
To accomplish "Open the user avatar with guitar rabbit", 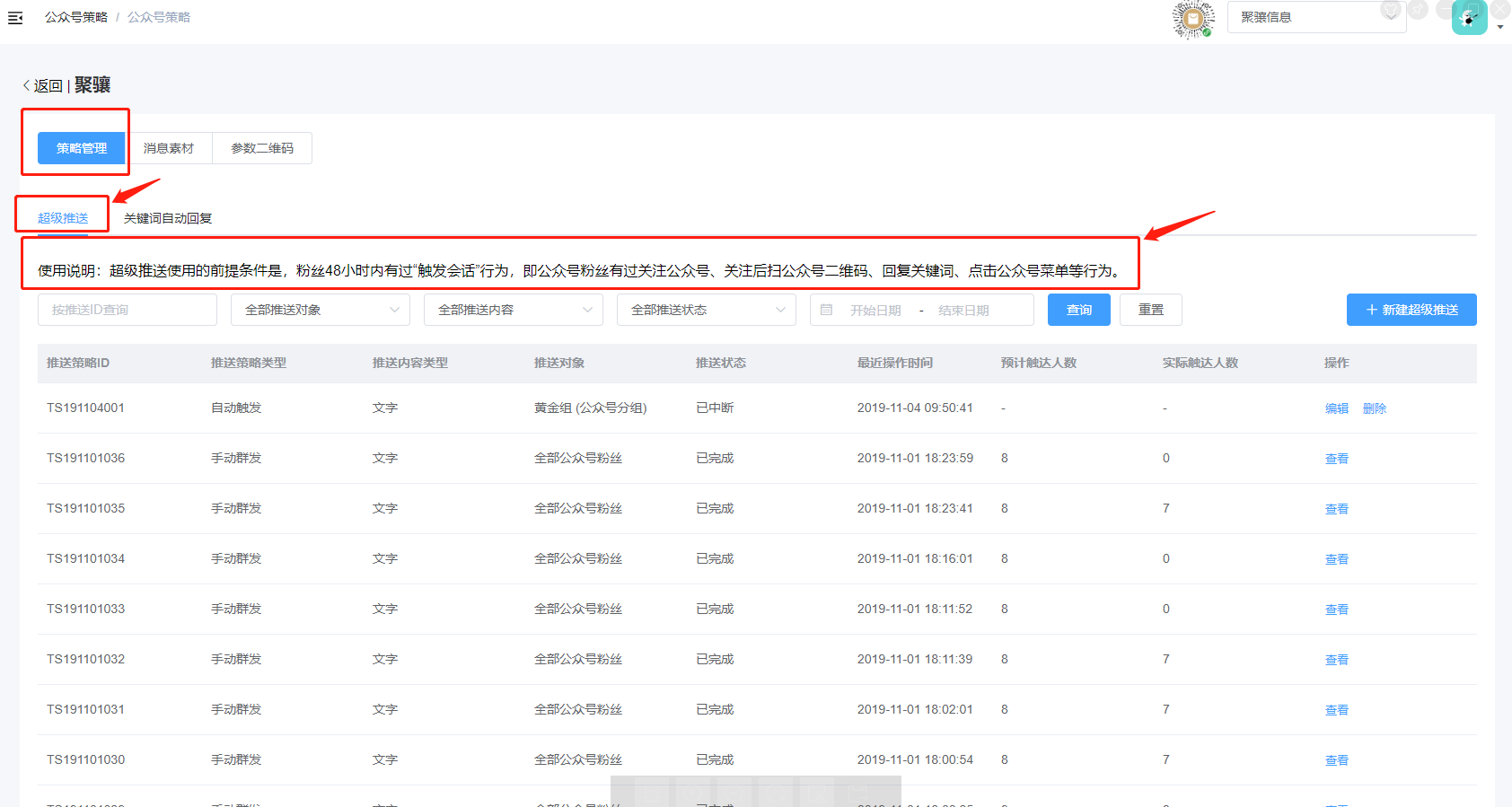I will (x=1469, y=18).
